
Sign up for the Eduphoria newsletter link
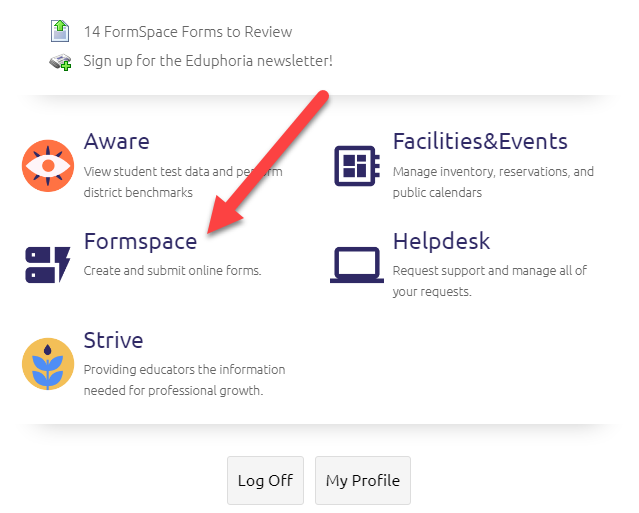[x=208, y=61]
